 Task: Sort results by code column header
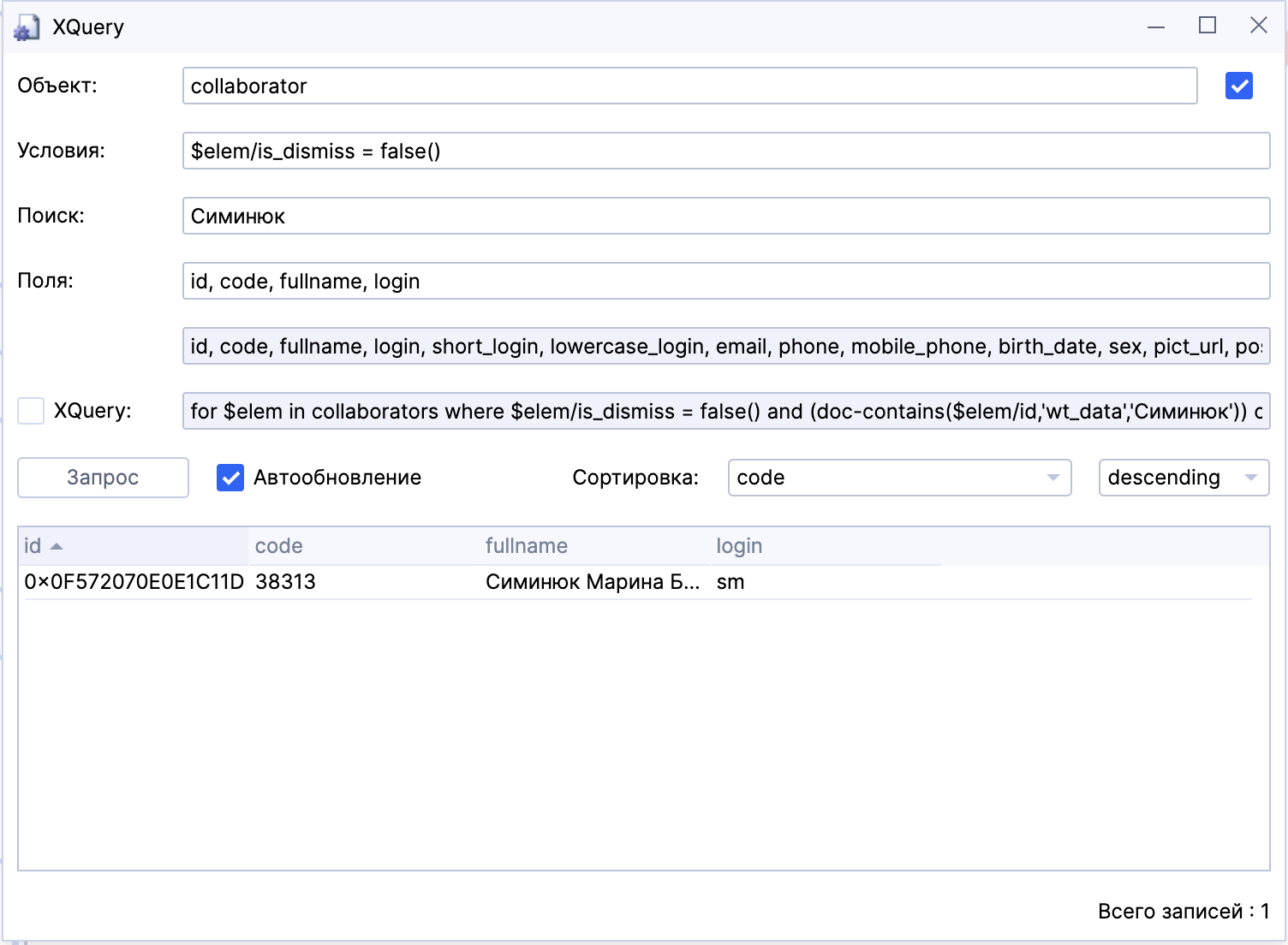tap(279, 546)
